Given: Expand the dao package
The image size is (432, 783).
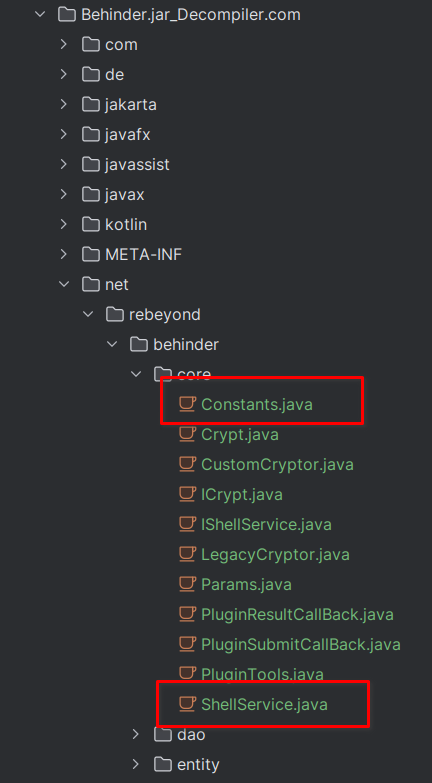Looking at the screenshot, I should [x=136, y=734].
